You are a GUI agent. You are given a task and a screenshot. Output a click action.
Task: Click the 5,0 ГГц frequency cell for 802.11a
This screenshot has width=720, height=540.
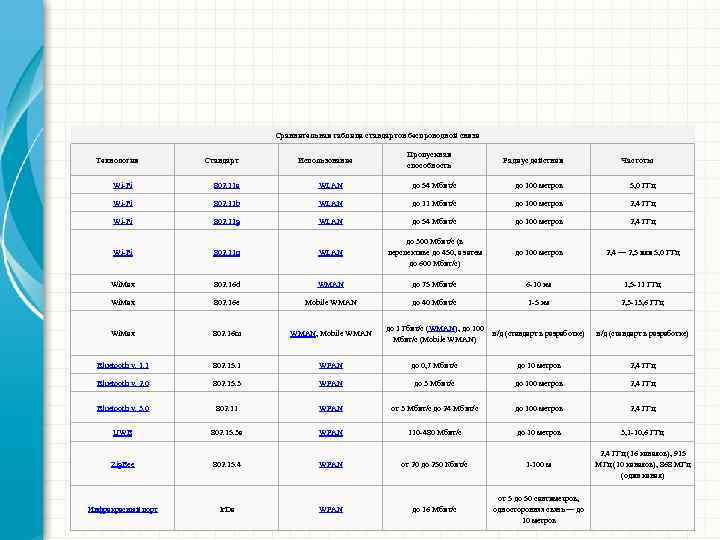click(x=642, y=186)
